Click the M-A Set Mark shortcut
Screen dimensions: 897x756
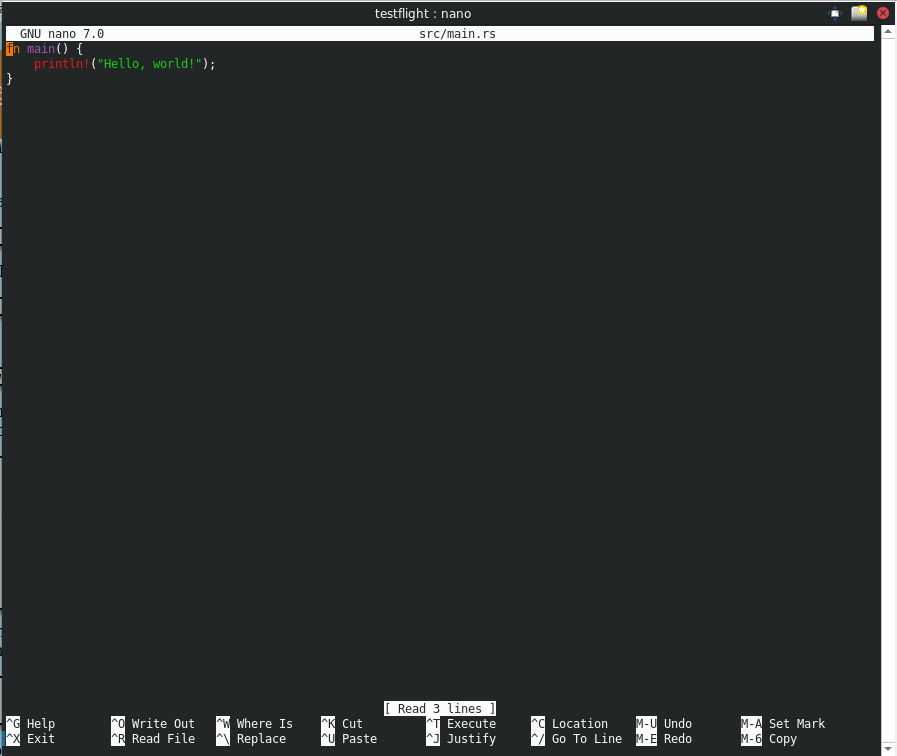pos(783,724)
